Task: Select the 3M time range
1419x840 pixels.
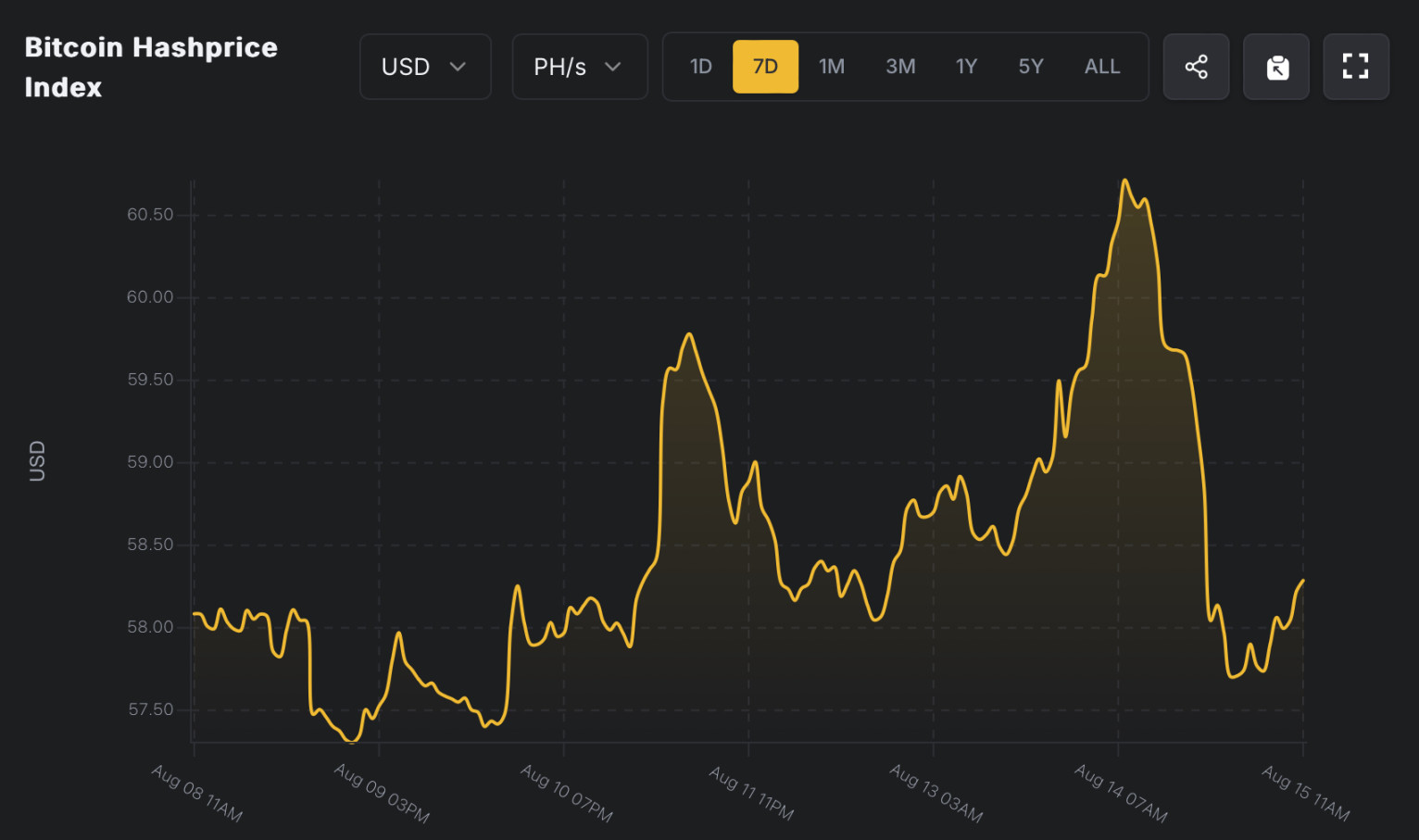Action: [899, 67]
